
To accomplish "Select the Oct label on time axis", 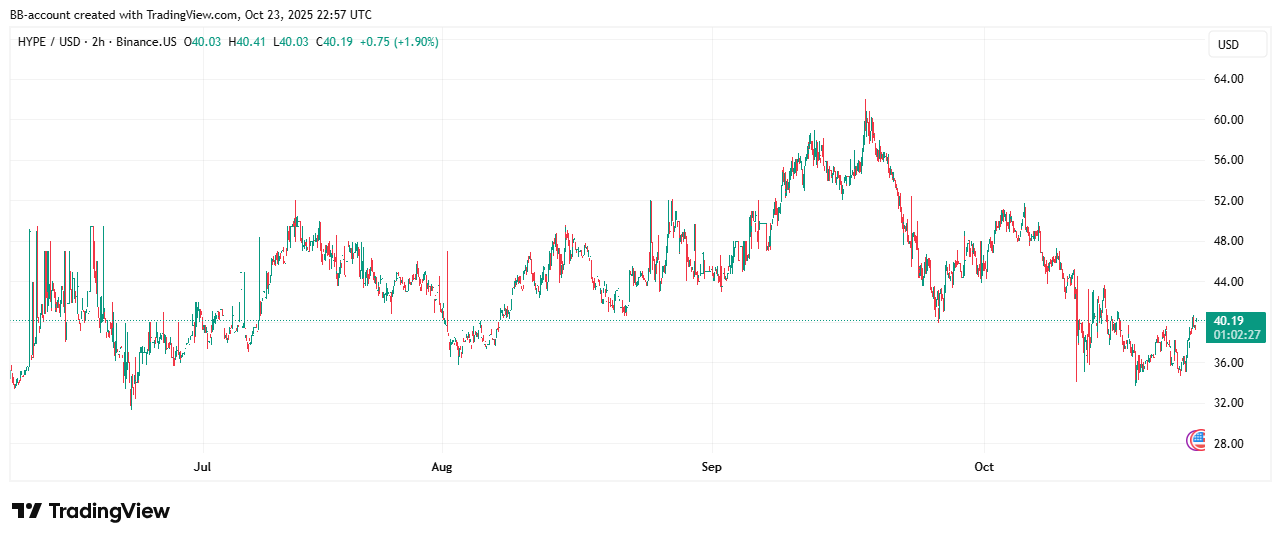I will click(984, 467).
